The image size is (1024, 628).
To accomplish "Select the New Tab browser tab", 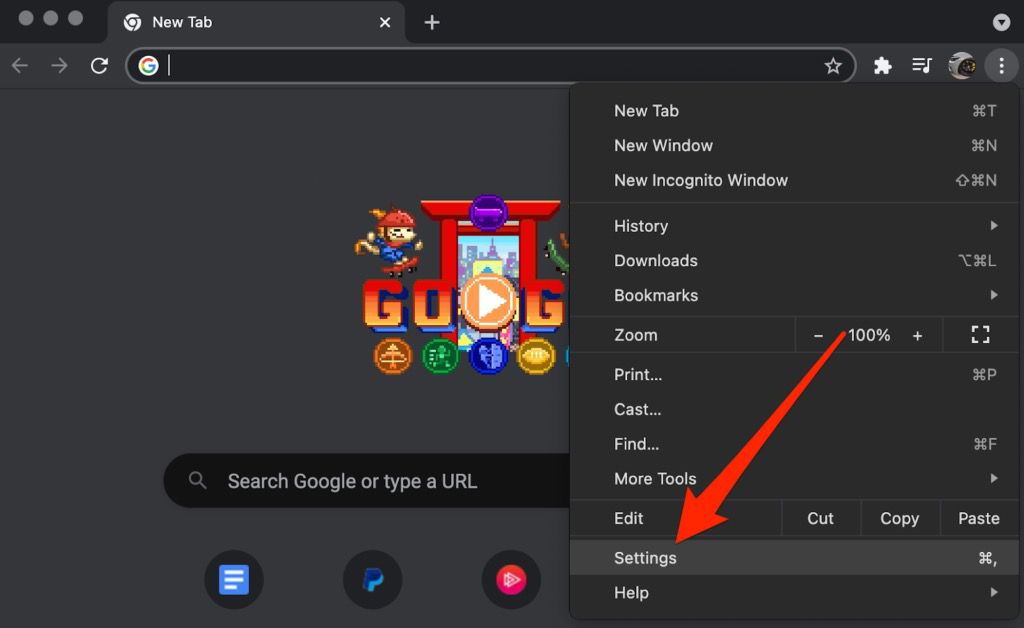I will 256,22.
